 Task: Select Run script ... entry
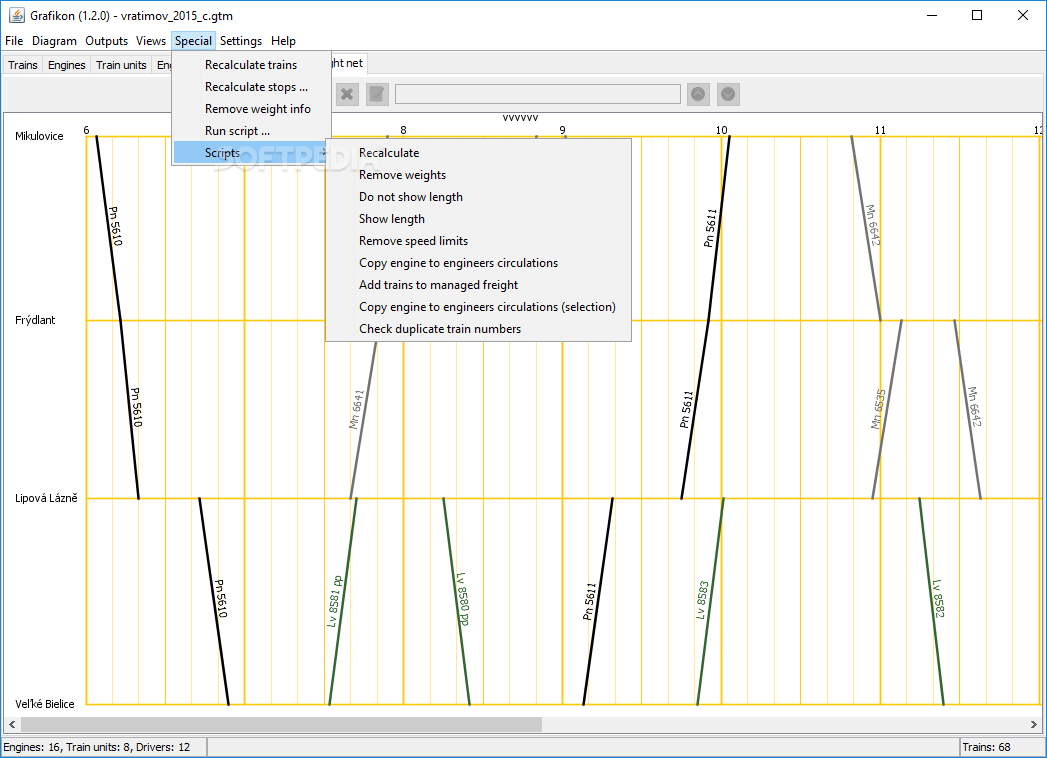pyautogui.click(x=251, y=131)
